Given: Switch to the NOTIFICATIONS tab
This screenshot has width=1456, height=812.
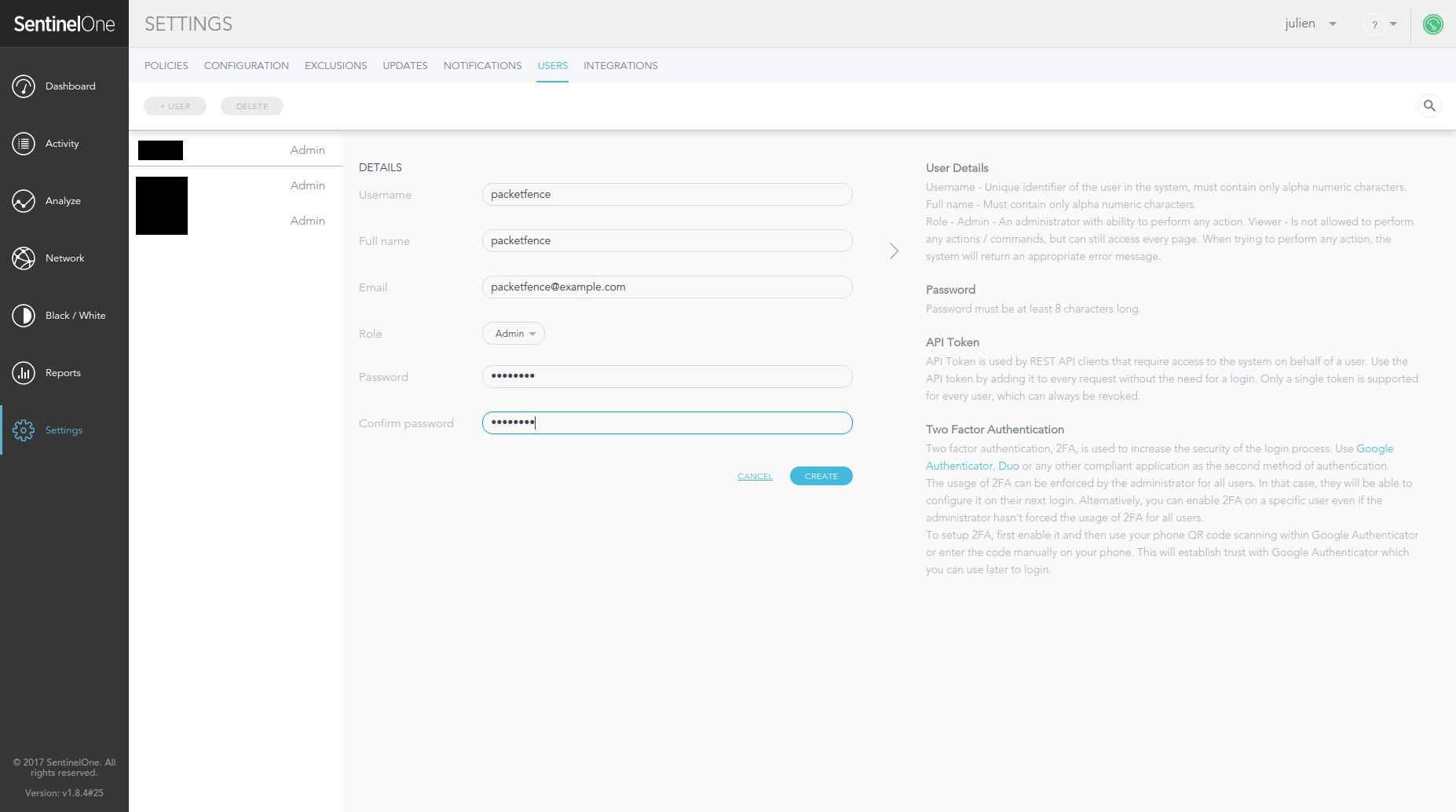Looking at the screenshot, I should coord(482,65).
